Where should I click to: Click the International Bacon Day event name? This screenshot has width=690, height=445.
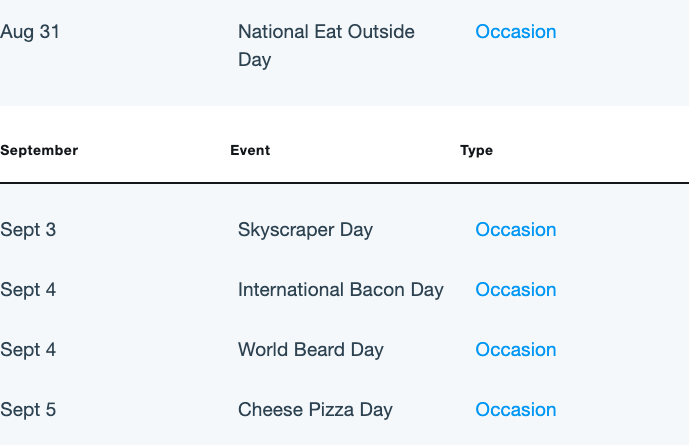(341, 290)
